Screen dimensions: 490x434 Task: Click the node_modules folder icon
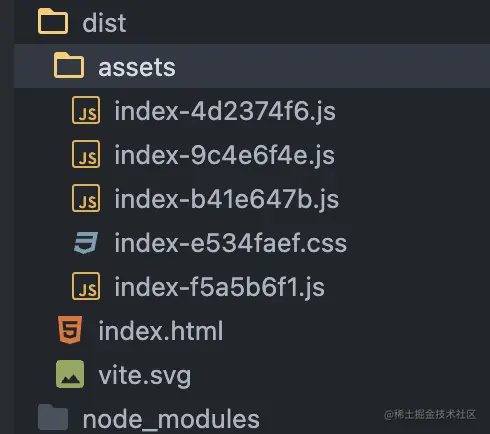pos(53,417)
